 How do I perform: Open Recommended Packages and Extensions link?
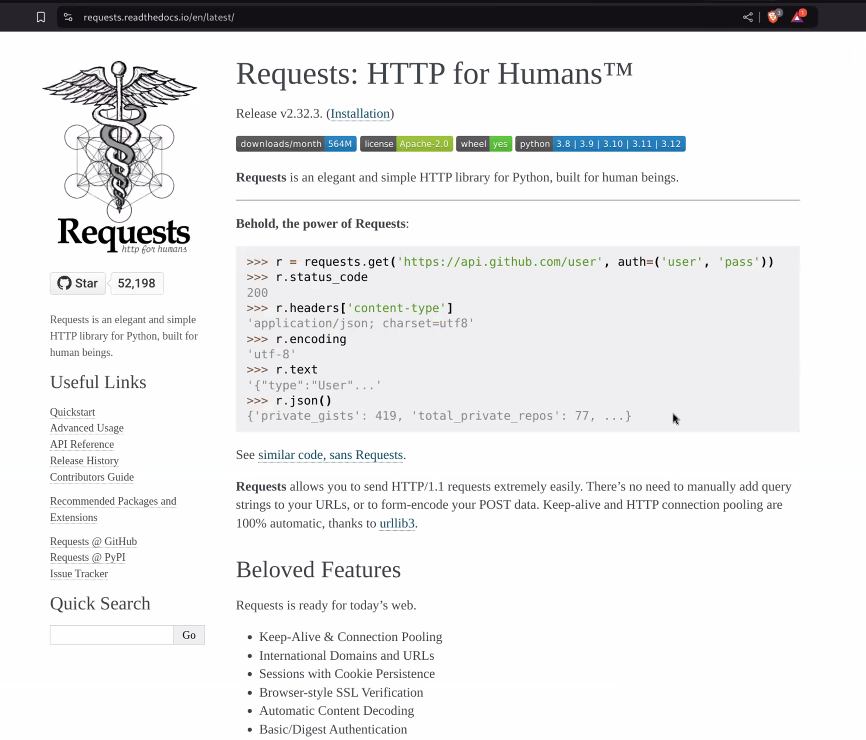[x=113, y=509]
